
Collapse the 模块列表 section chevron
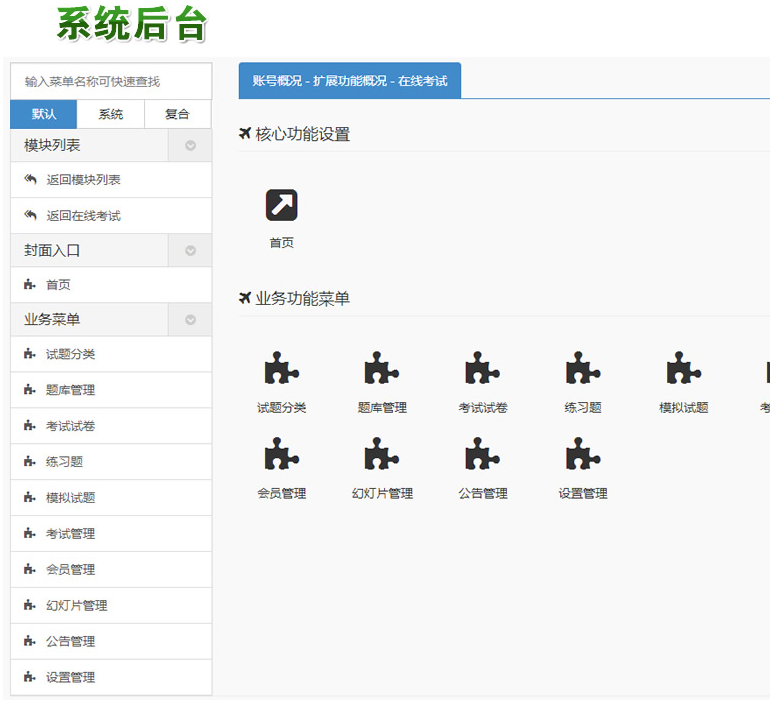tap(190, 146)
